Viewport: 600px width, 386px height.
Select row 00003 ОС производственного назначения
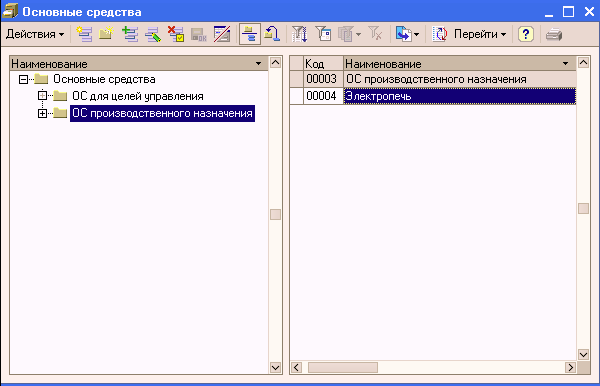coord(433,79)
